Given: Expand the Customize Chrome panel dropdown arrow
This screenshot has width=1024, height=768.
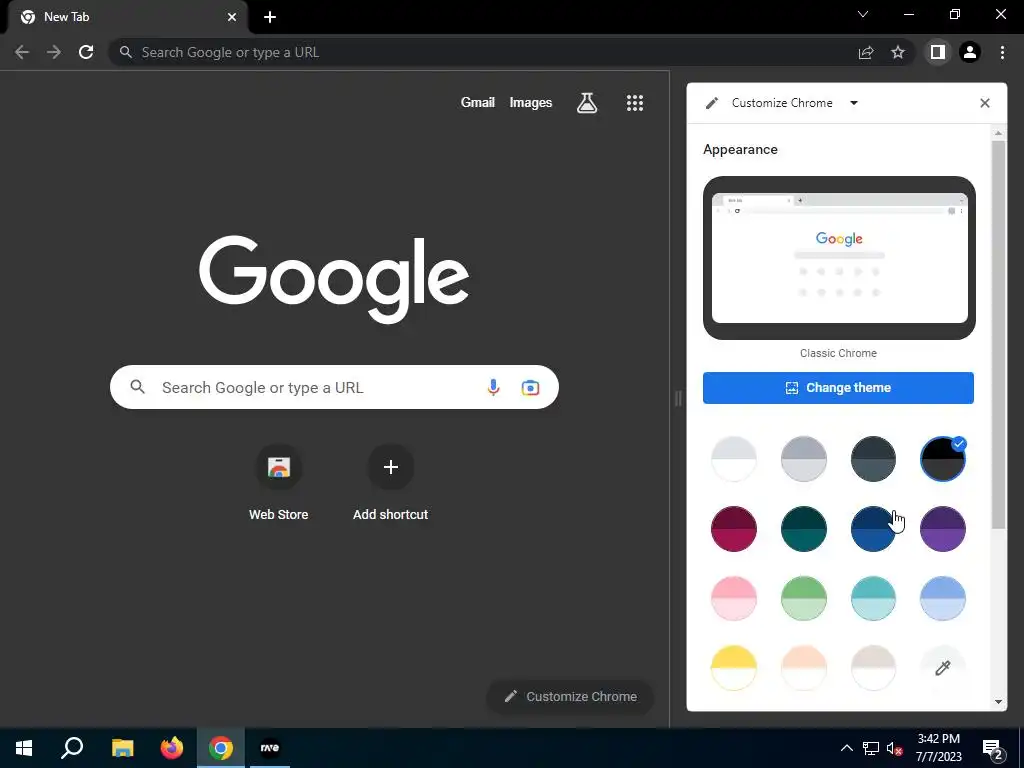Looking at the screenshot, I should (x=854, y=103).
